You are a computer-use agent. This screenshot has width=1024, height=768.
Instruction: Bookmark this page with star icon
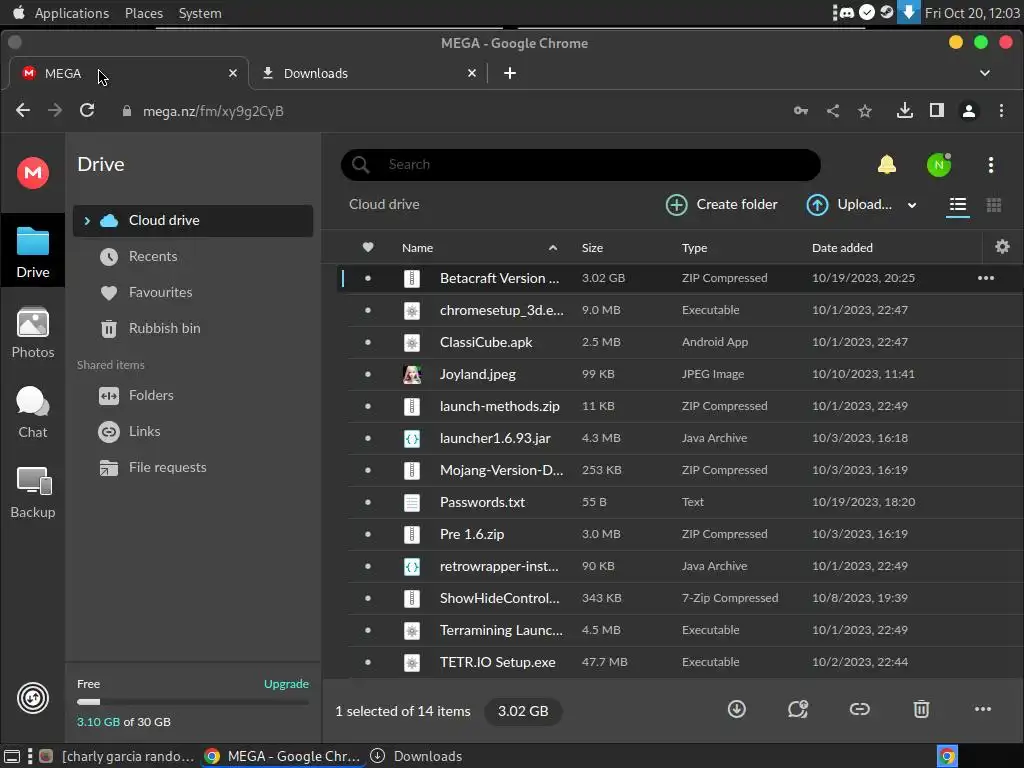tap(865, 111)
